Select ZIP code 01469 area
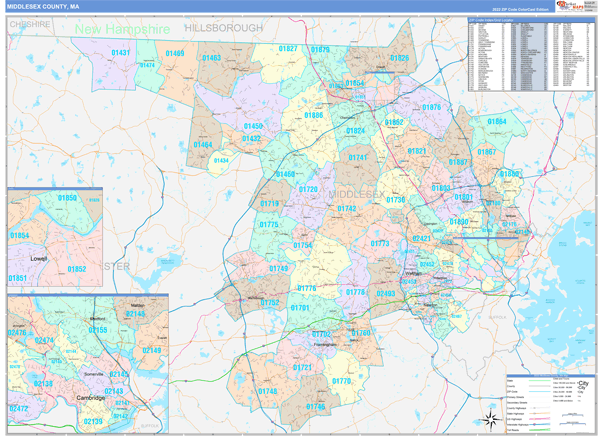600x436 pixels. 174,53
